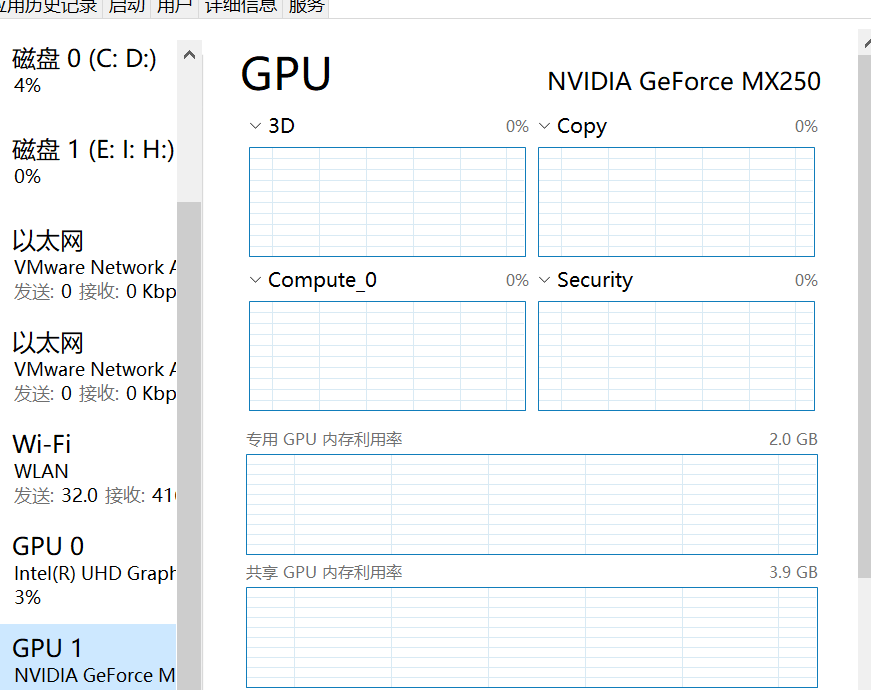Click the 3D usage graph
871x690 pixels.
(x=387, y=202)
